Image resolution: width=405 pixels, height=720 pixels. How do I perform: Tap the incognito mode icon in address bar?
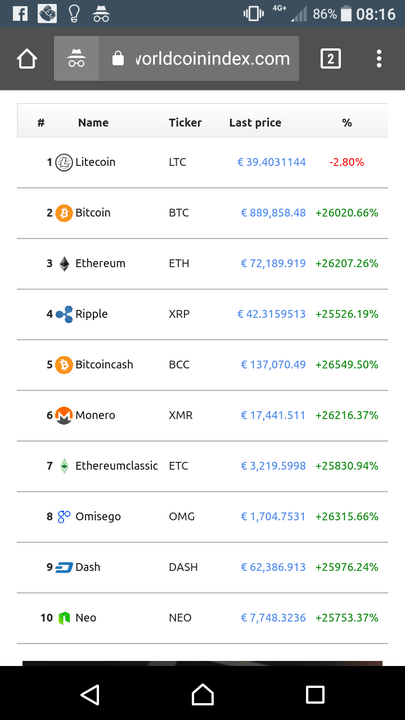[76, 59]
